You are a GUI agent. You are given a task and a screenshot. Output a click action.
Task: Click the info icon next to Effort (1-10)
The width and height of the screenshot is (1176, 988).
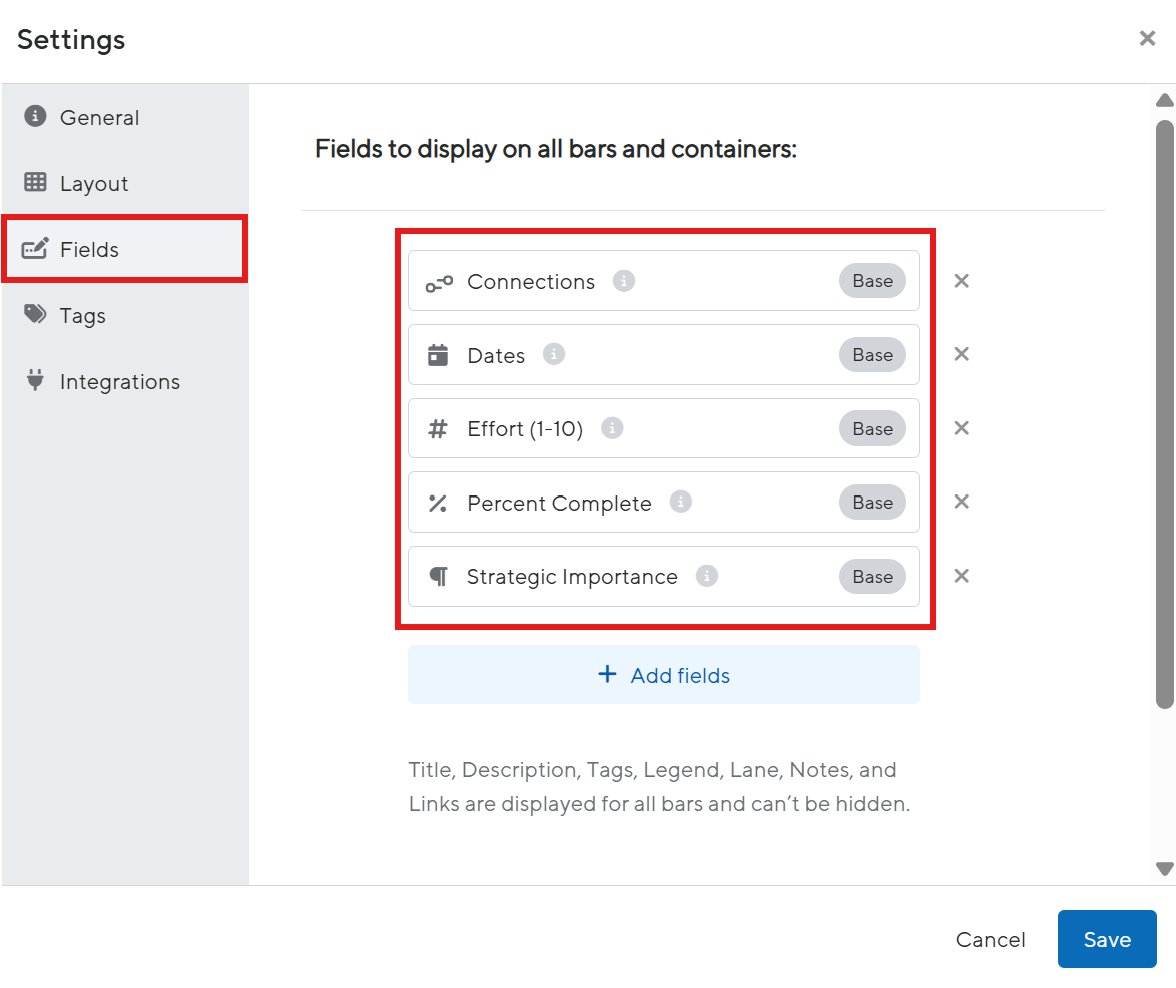coord(612,428)
